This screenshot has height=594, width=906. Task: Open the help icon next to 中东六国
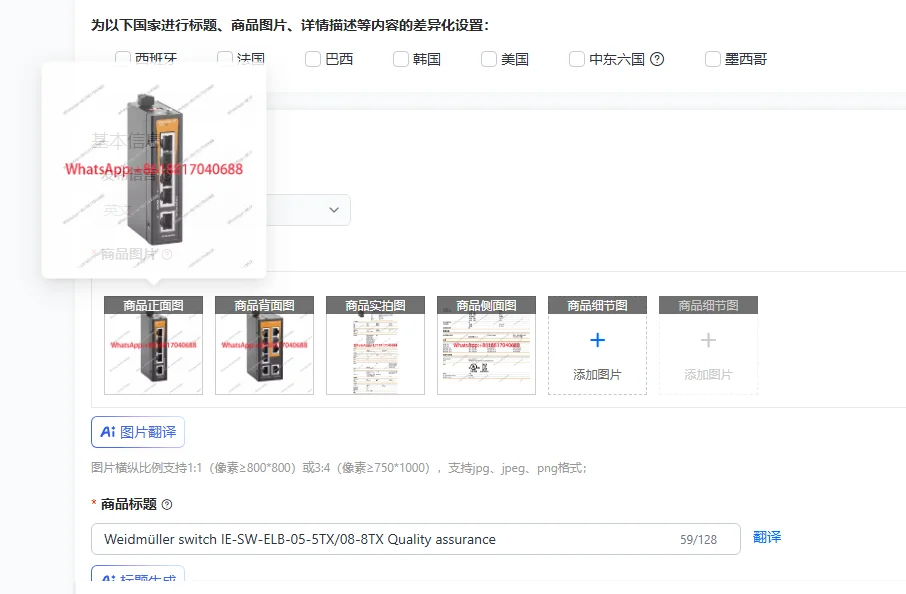pos(657,59)
